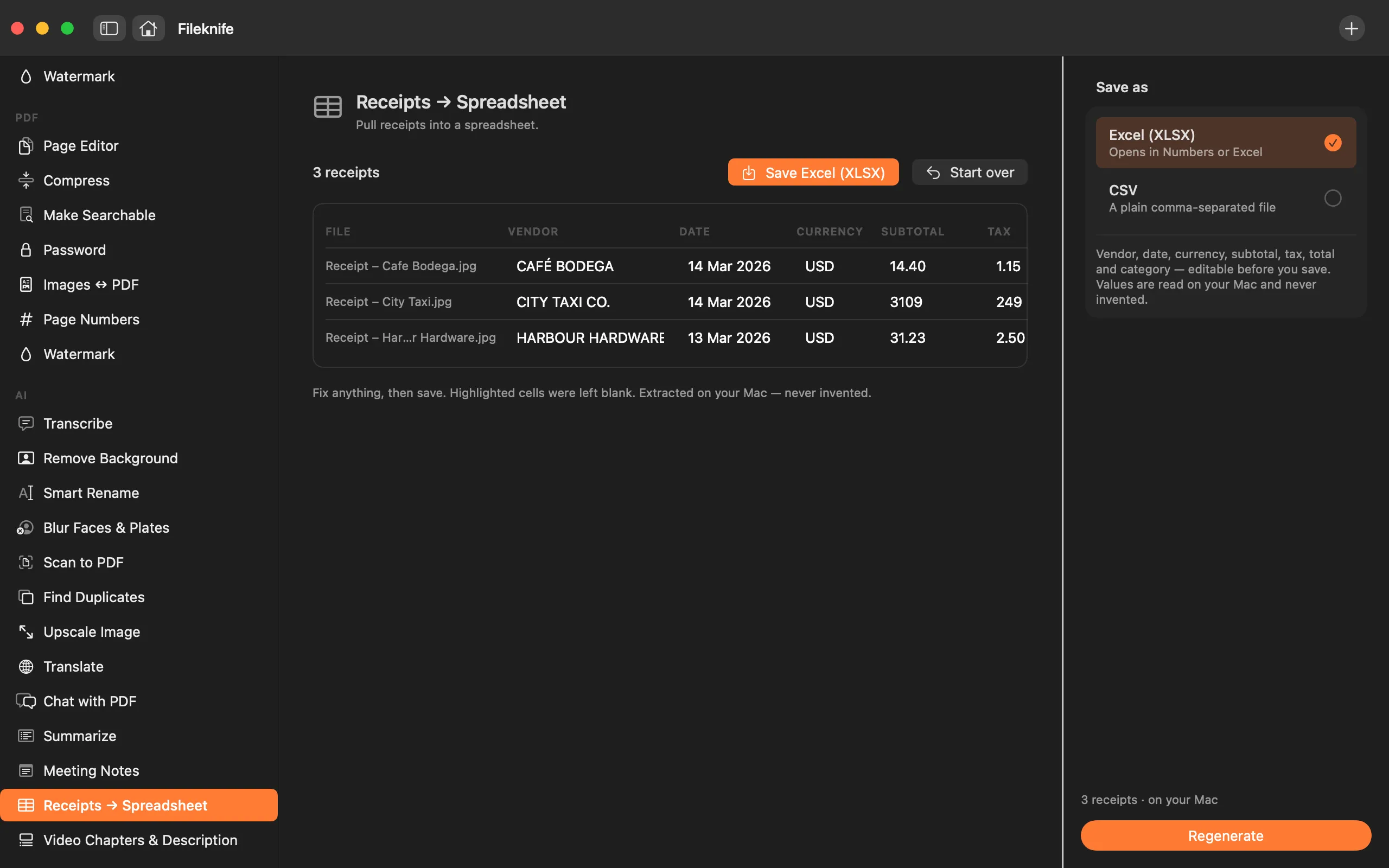Select the Page Numbers hash icon
1389x868 pixels.
click(x=26, y=319)
